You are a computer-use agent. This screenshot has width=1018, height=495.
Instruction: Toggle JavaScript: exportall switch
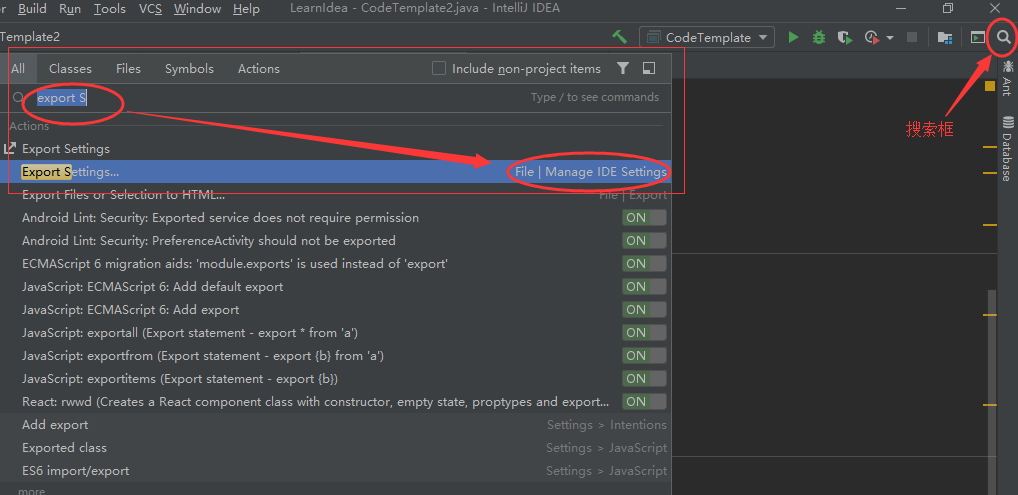coord(644,333)
